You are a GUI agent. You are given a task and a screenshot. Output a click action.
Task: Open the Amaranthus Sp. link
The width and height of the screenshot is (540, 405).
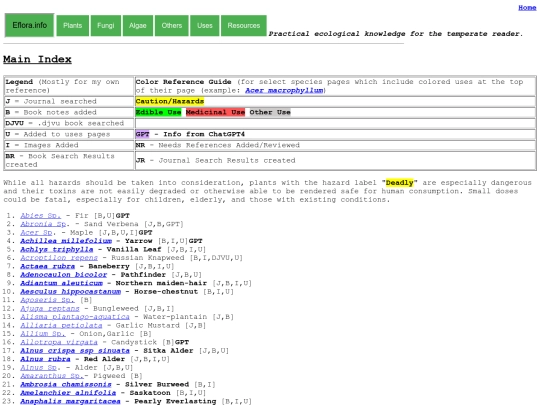(x=52, y=376)
